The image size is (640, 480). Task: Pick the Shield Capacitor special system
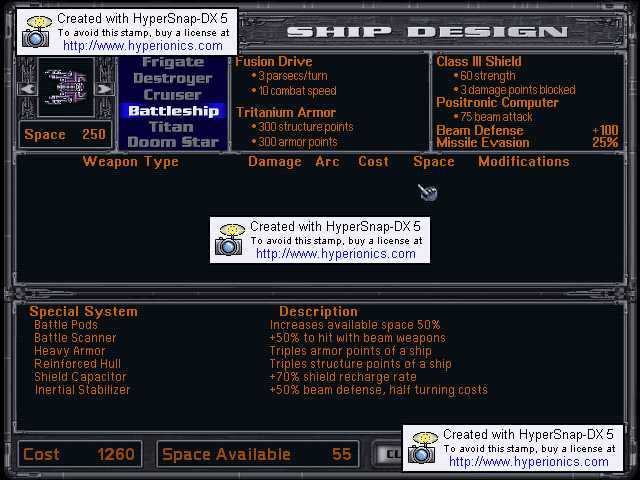point(80,377)
